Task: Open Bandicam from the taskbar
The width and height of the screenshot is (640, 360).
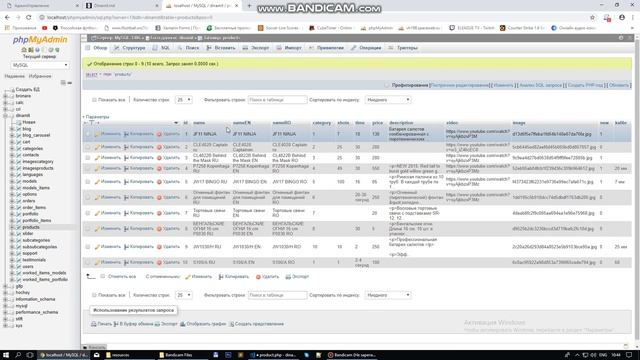Action: 352,355
